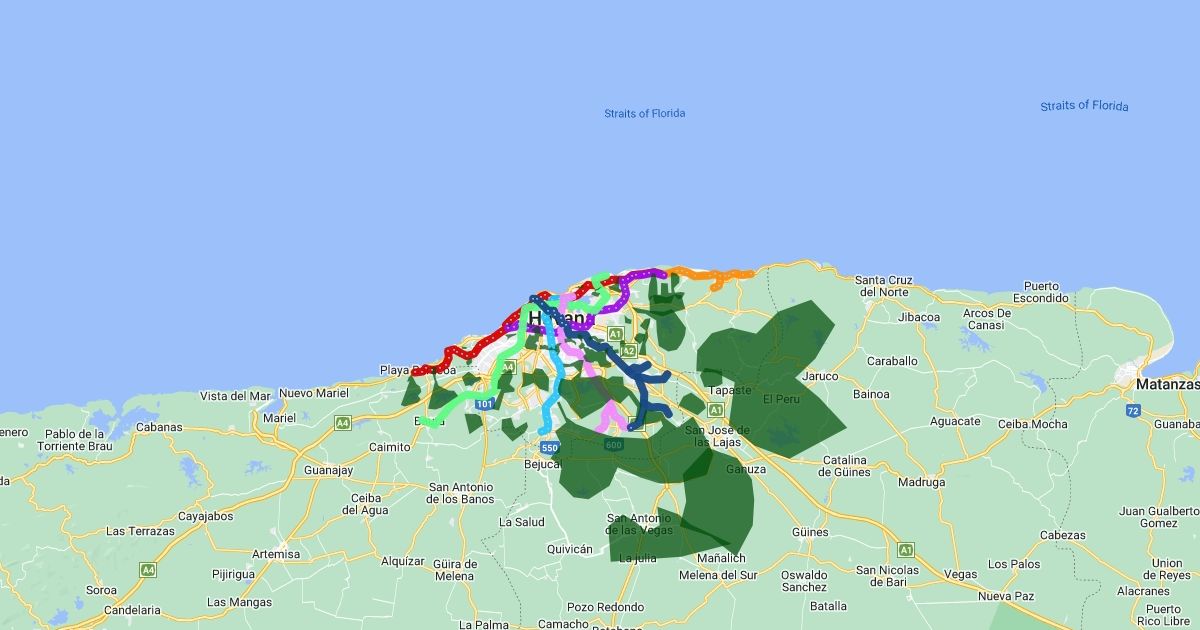Click the Mariel town label

[280, 417]
